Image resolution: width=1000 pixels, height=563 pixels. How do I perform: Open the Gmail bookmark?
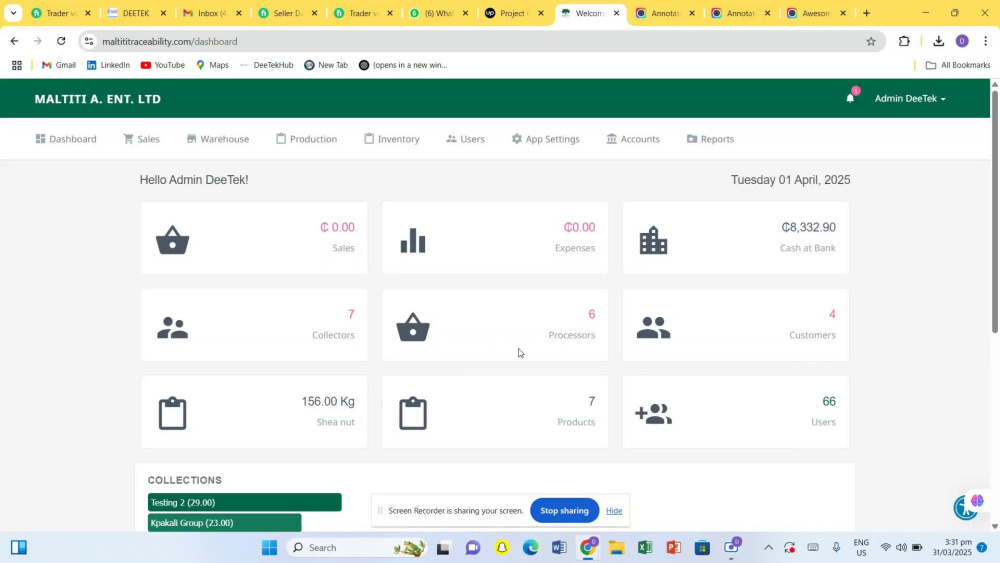[59, 65]
